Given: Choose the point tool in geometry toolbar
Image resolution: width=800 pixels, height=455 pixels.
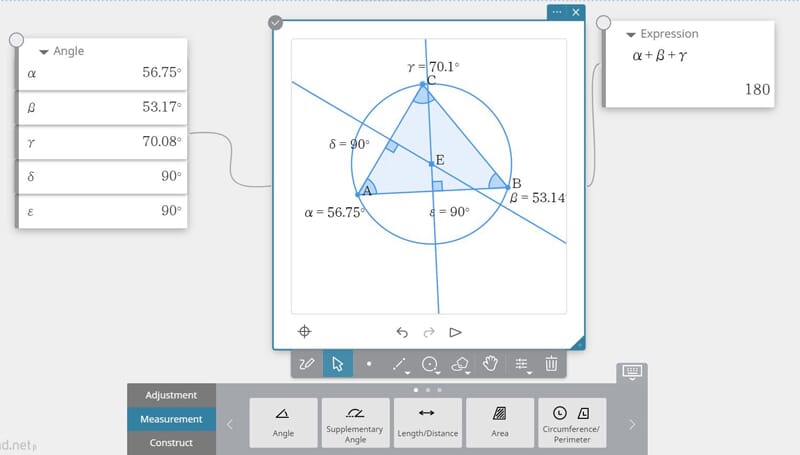Looking at the screenshot, I should point(369,364).
